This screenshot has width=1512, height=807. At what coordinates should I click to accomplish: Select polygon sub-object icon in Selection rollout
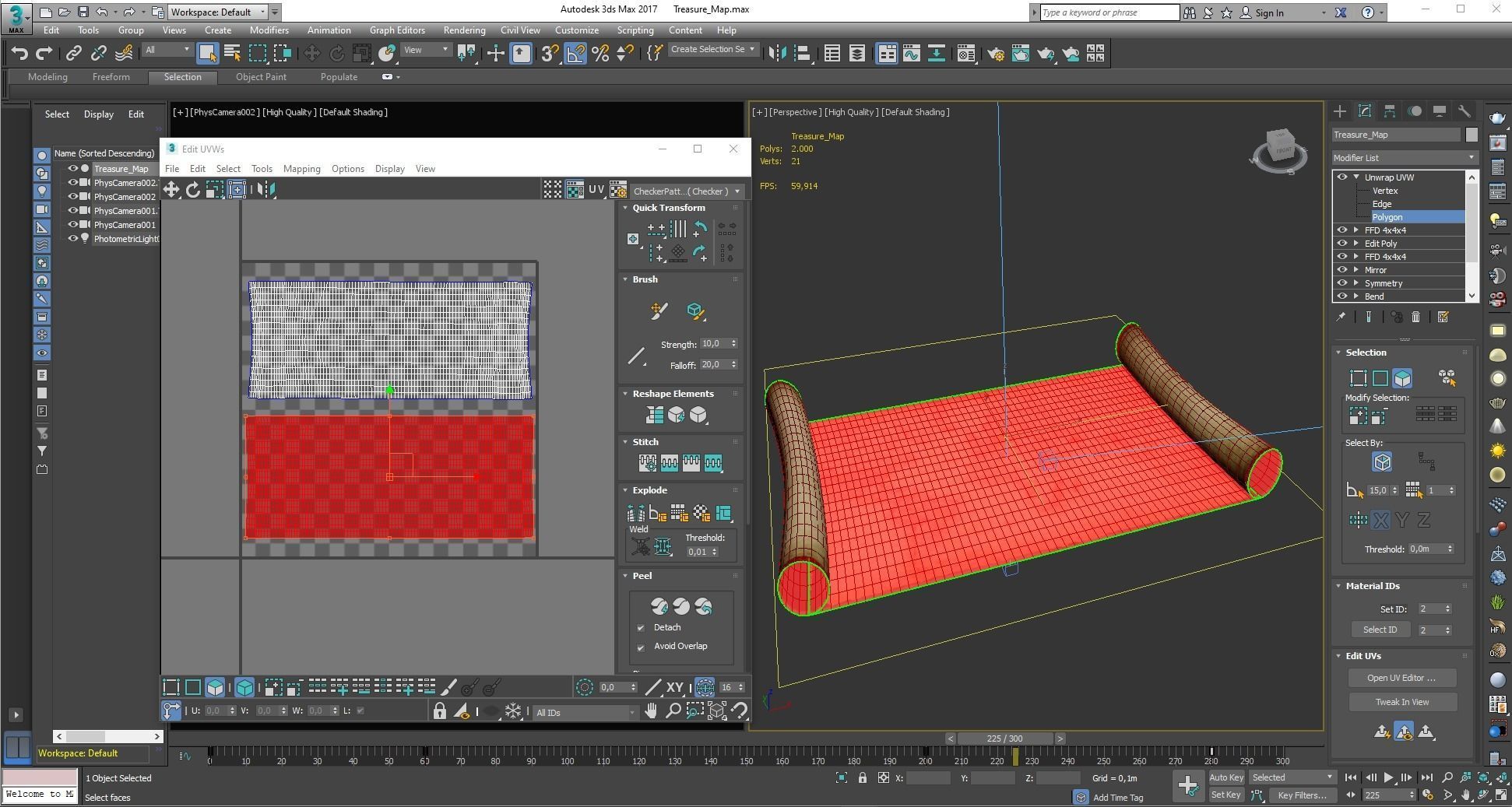tap(1402, 378)
